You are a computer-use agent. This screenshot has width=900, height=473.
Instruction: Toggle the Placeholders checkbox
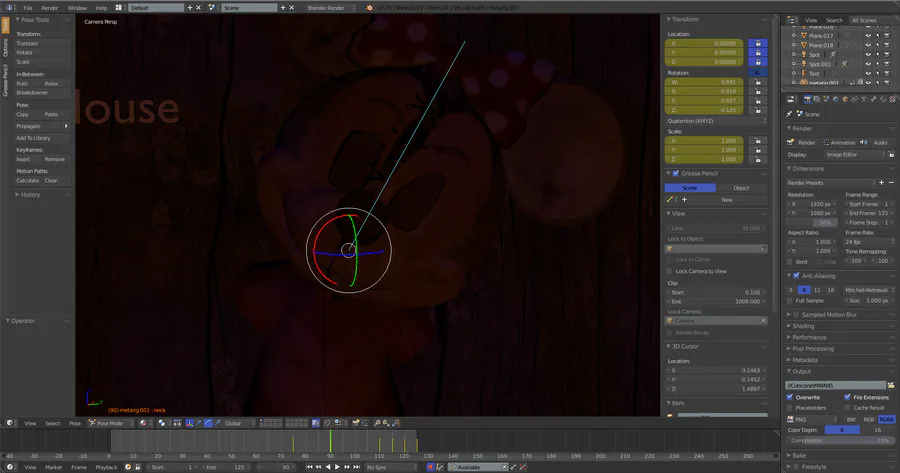790,408
